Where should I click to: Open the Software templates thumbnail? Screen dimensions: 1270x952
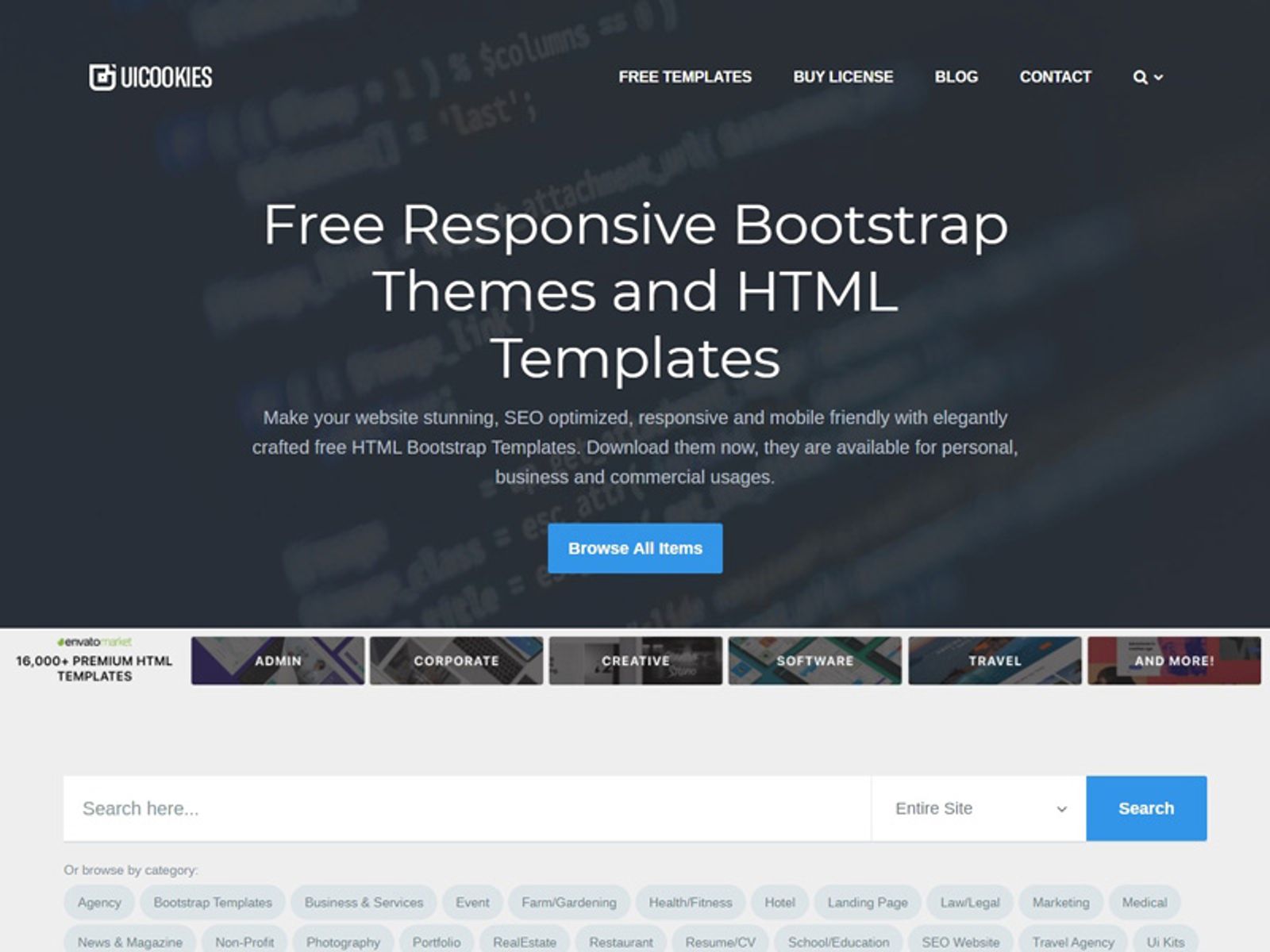[815, 660]
